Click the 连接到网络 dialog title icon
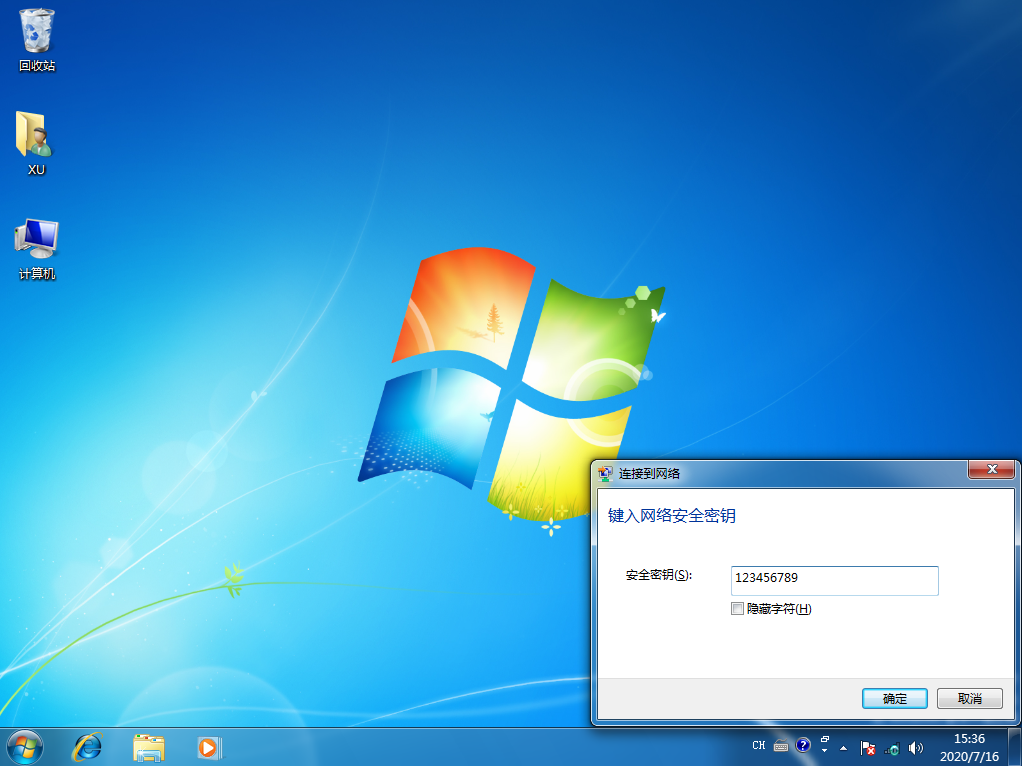The image size is (1022, 766). point(606,473)
